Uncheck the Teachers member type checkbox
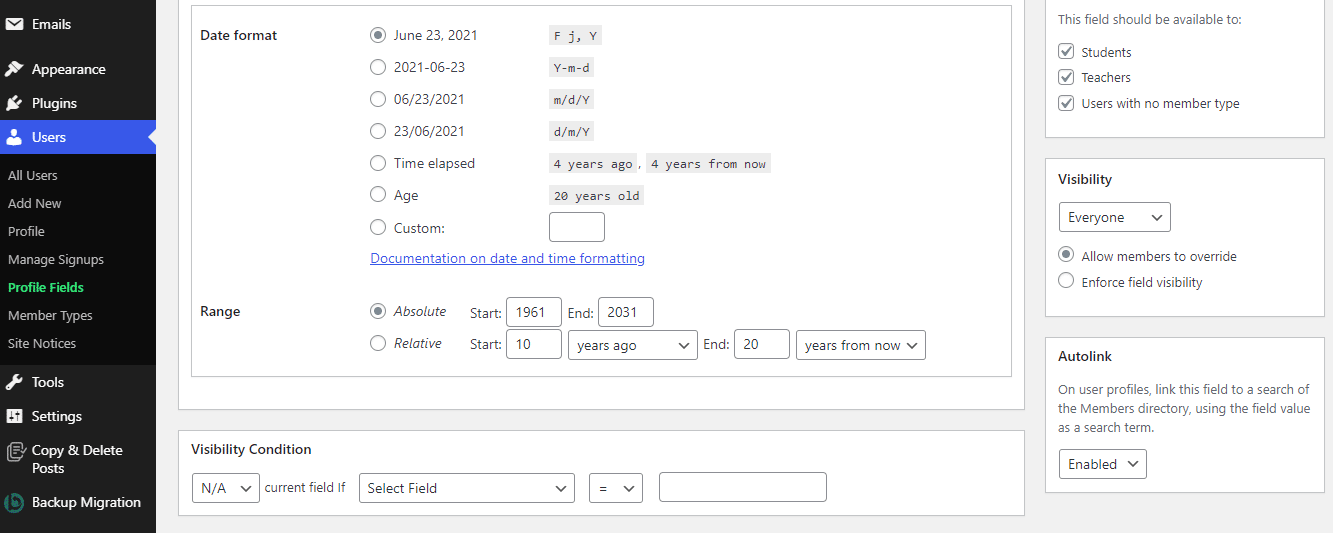Viewport: 1333px width, 533px height. point(1066,77)
